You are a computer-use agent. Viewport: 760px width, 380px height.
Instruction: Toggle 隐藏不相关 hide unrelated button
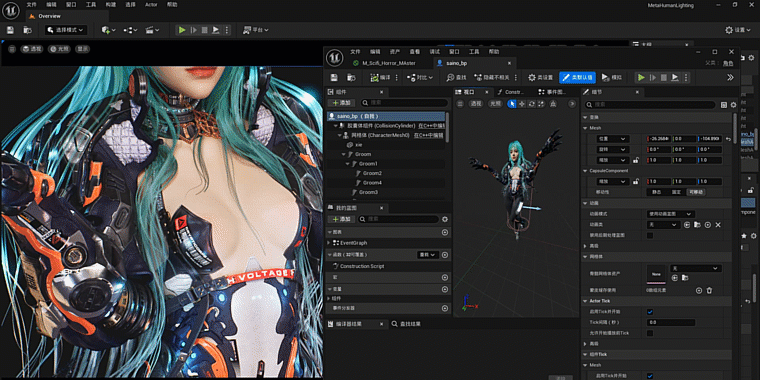pyautogui.click(x=491, y=78)
